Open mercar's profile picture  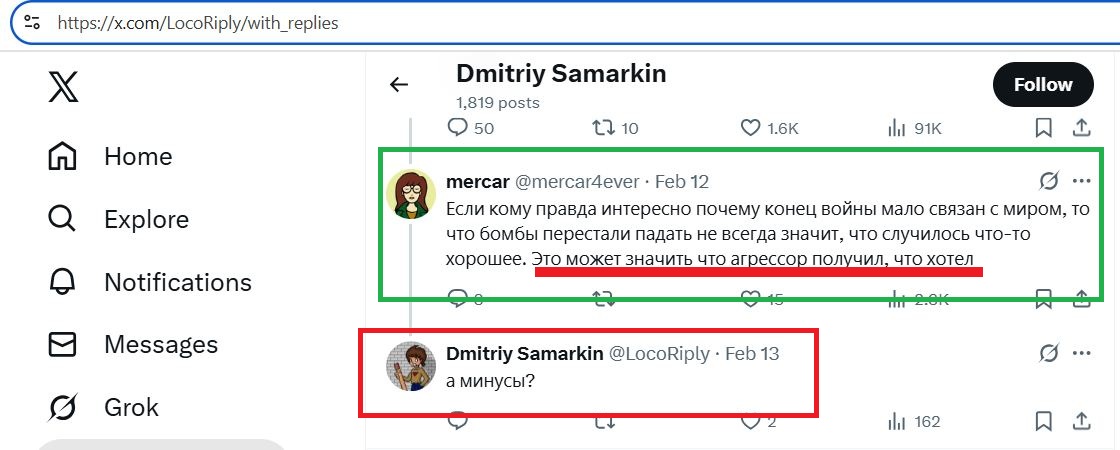tap(409, 195)
